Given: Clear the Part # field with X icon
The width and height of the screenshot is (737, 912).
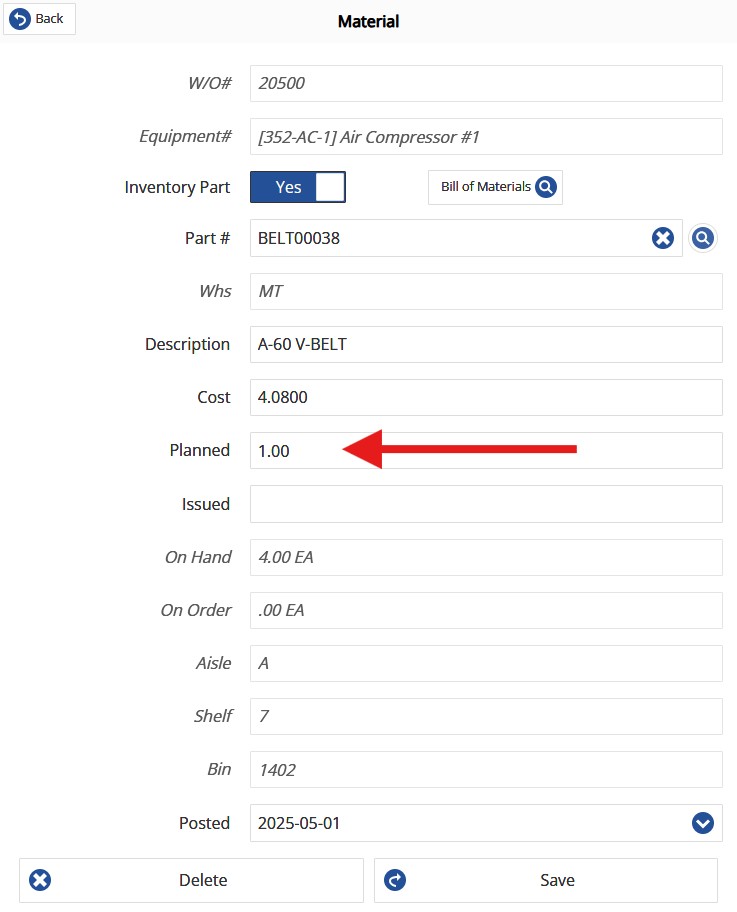Looking at the screenshot, I should pyautogui.click(x=663, y=238).
